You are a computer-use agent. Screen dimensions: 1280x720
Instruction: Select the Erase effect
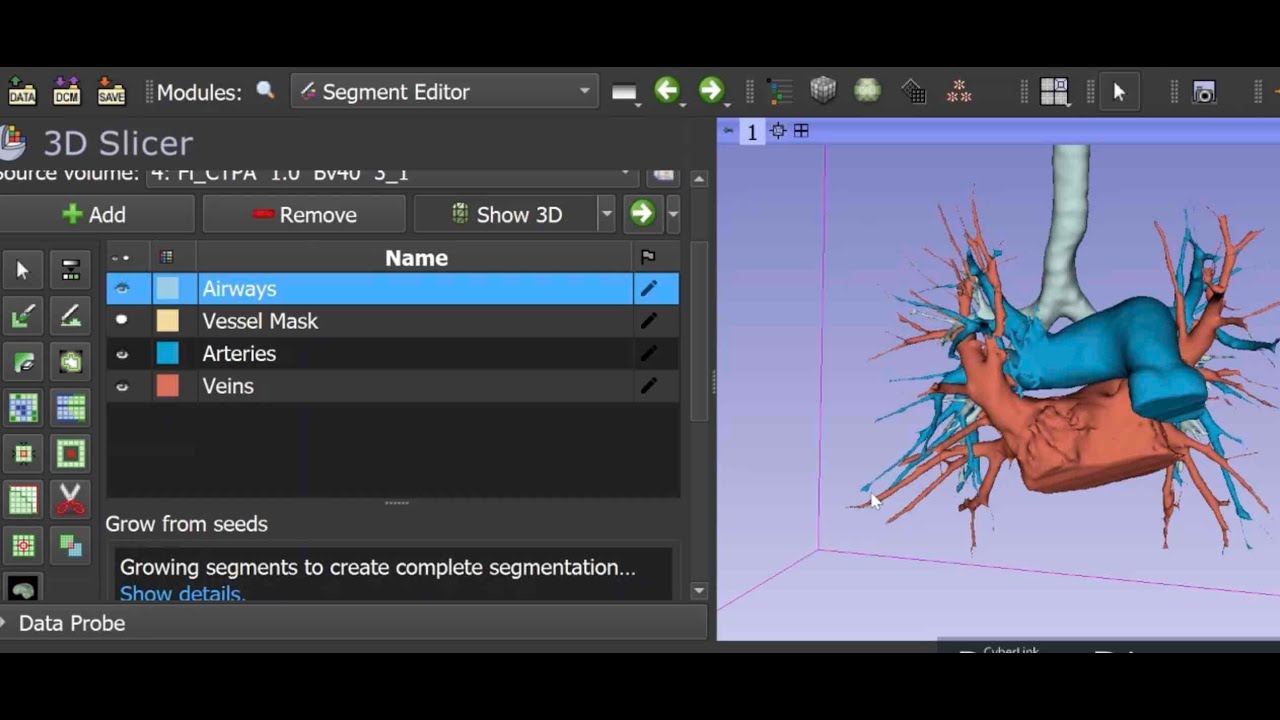[x=23, y=362]
